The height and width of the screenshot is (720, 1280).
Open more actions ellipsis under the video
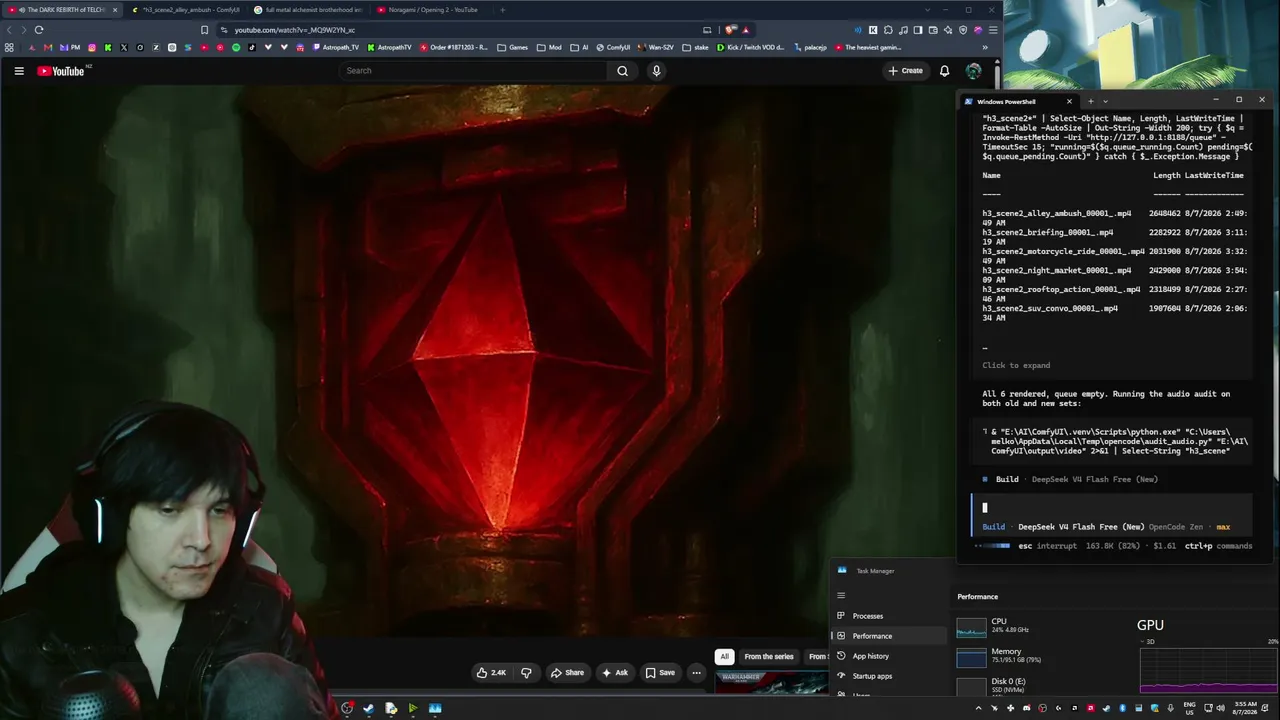(x=696, y=673)
